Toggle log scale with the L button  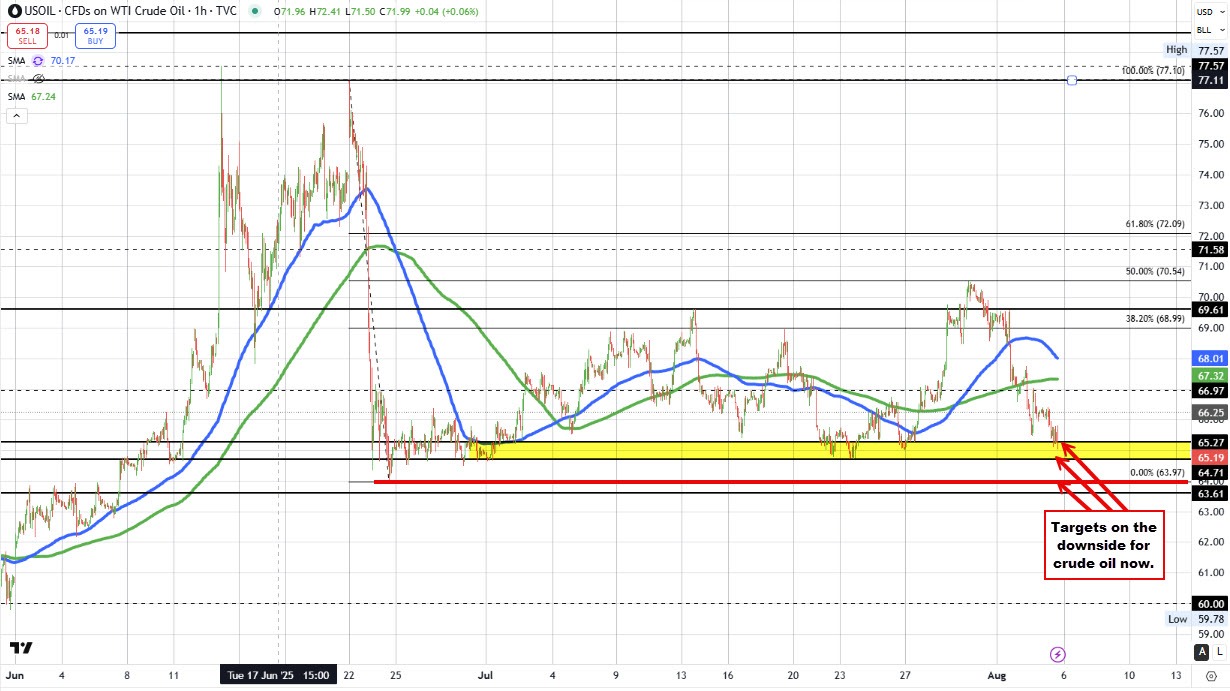click(x=1220, y=652)
